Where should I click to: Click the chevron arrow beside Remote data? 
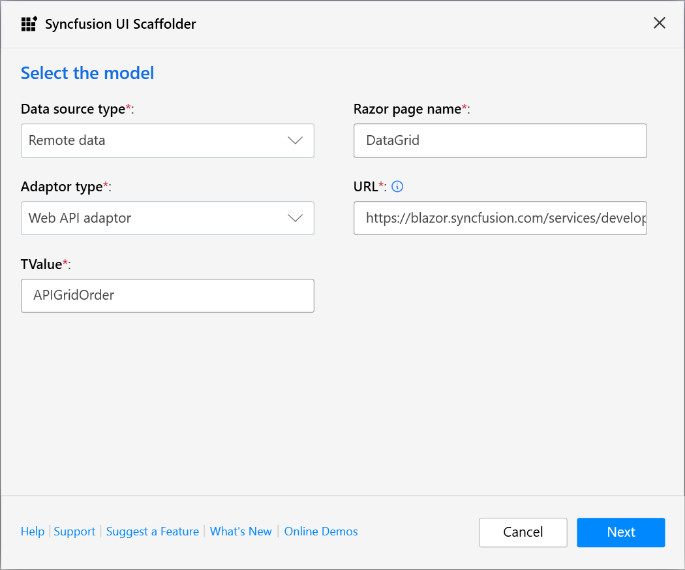(295, 141)
